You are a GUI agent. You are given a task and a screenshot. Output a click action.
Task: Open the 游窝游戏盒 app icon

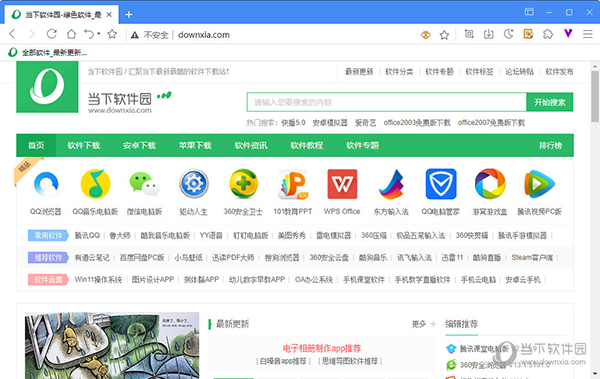[490, 184]
